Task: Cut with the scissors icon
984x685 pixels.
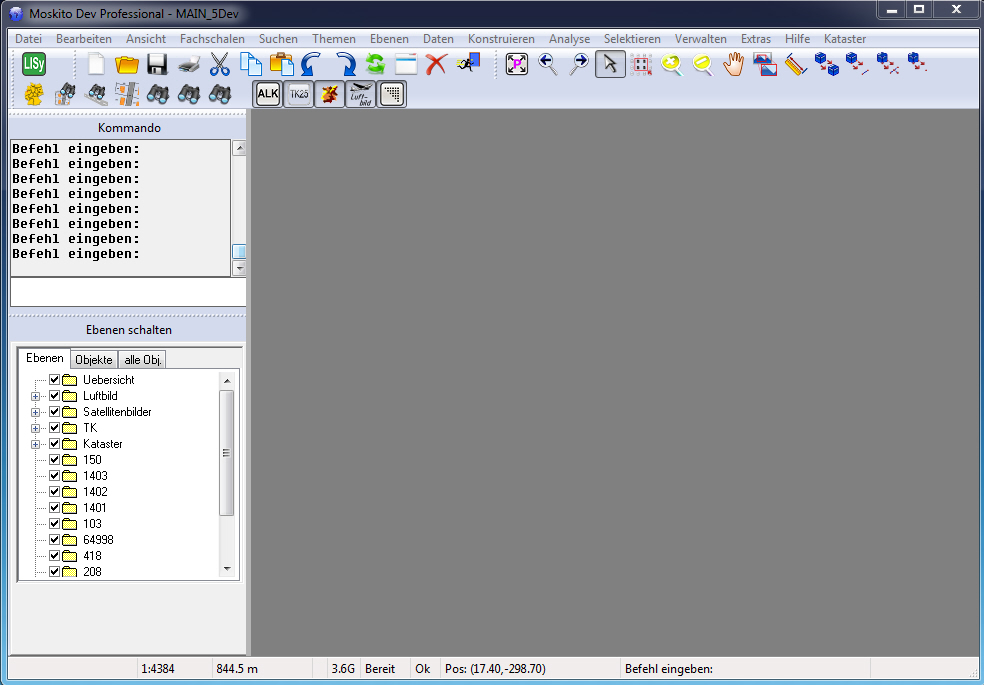Action: click(x=220, y=64)
